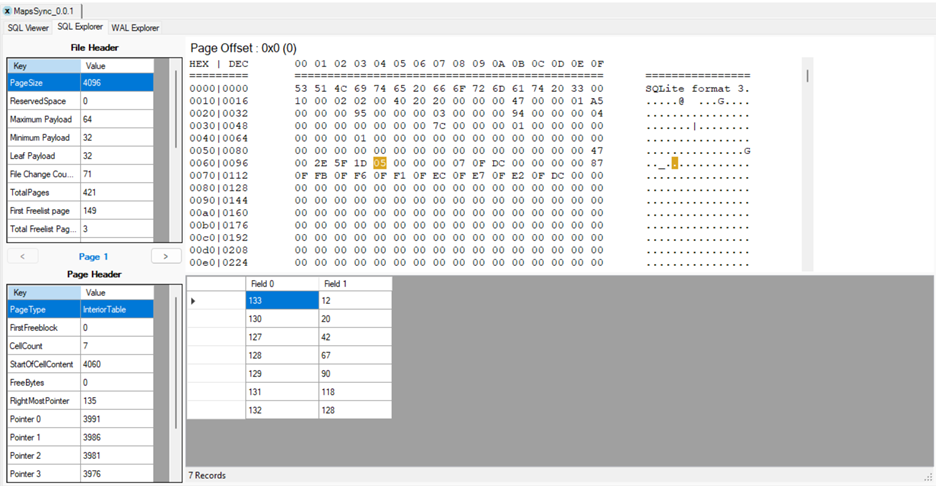Select the PageSize row in File Header

pyautogui.click(x=80, y=83)
